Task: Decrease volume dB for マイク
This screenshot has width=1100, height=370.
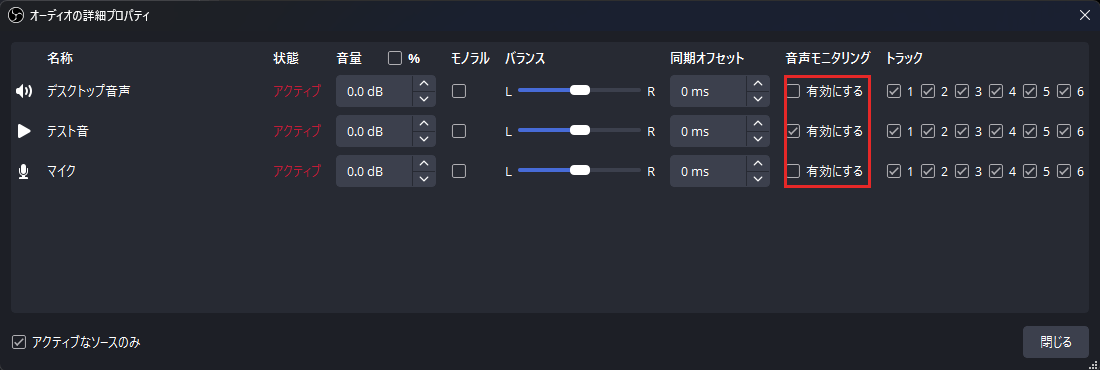Action: point(424,178)
